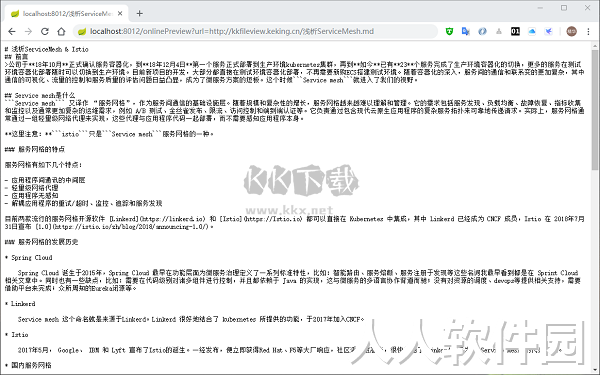Open the Chrome three-dot menu
Image resolution: width=600 pixels, height=375 pixels.
589,31
